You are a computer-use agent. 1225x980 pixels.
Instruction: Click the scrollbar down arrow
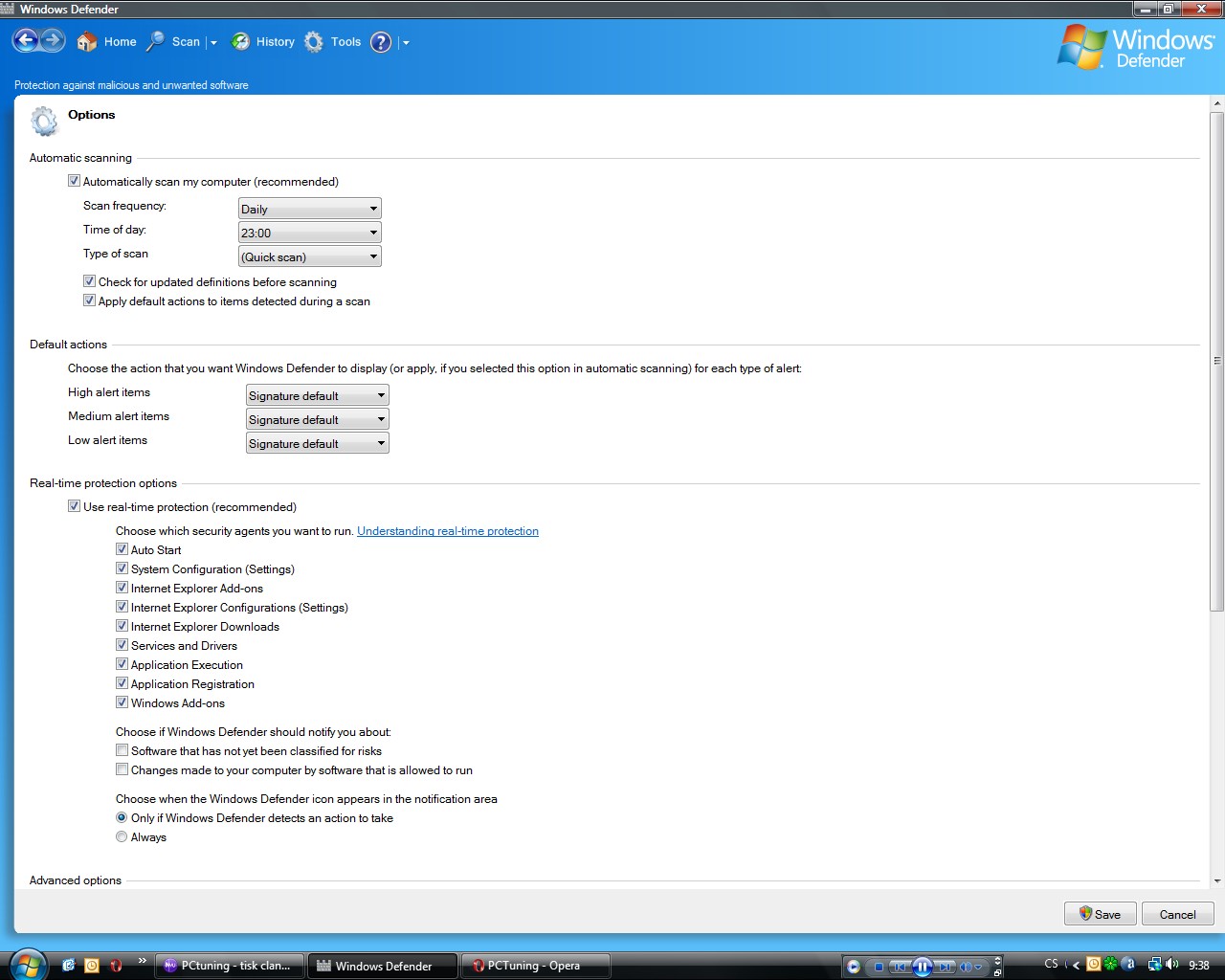pos(1217,880)
